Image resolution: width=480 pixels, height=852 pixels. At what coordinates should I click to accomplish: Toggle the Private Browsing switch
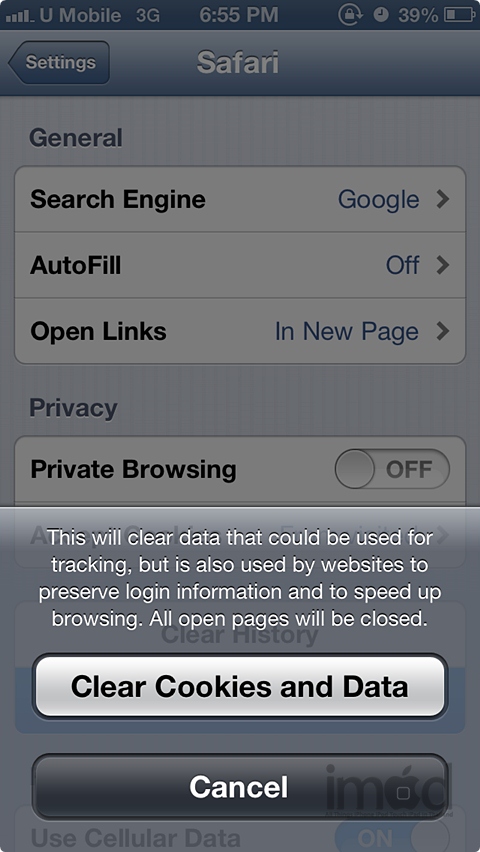click(x=392, y=469)
